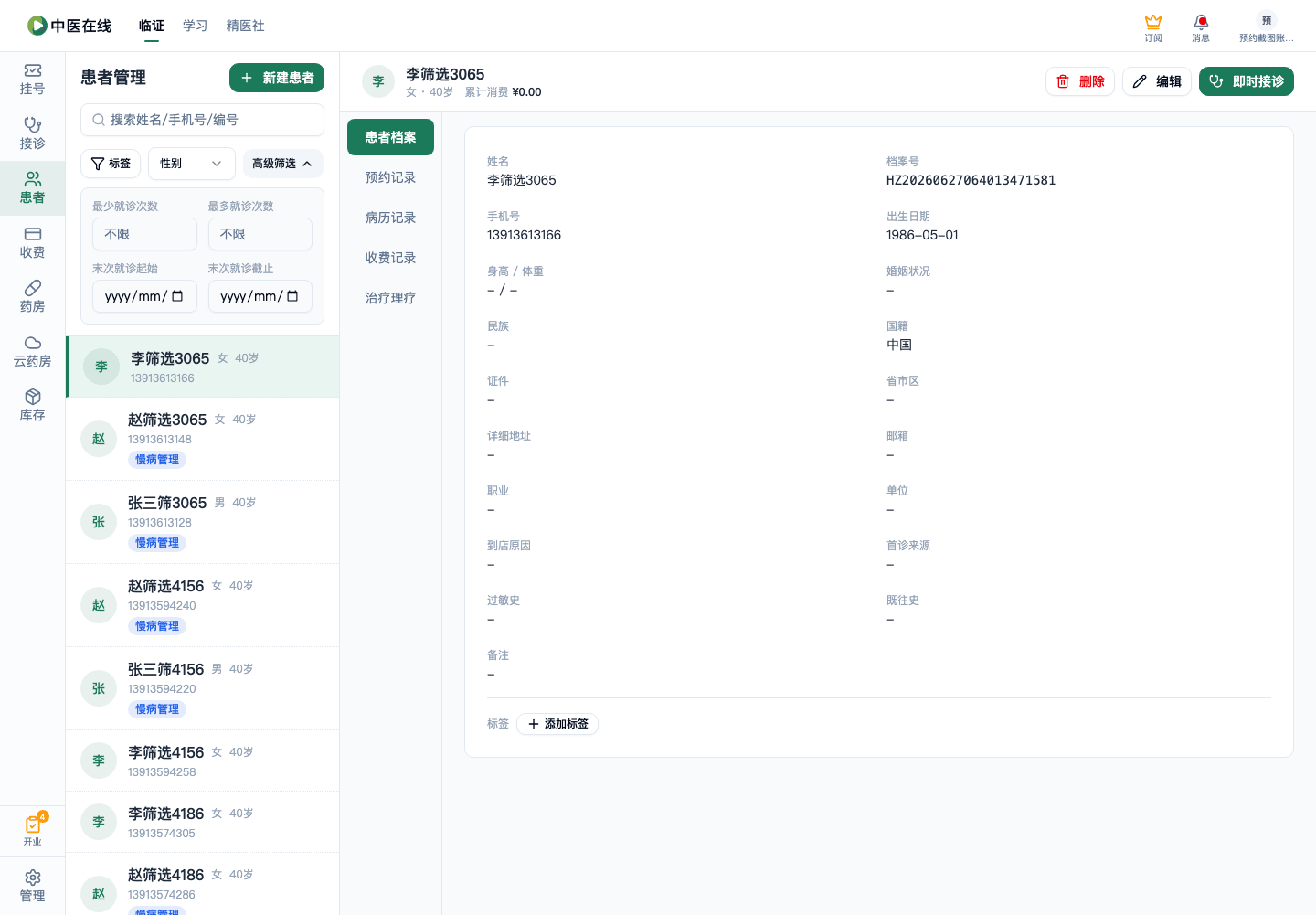Click the birth date 1986-05-01

[x=922, y=235]
